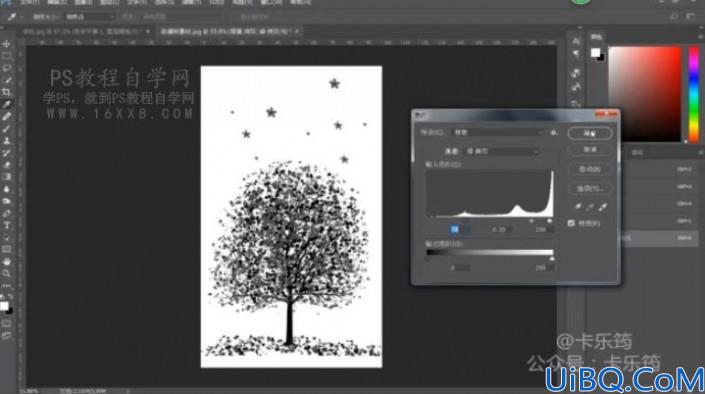705x394 pixels.
Task: Click the output white slider handle
Action: pyautogui.click(x=552, y=259)
